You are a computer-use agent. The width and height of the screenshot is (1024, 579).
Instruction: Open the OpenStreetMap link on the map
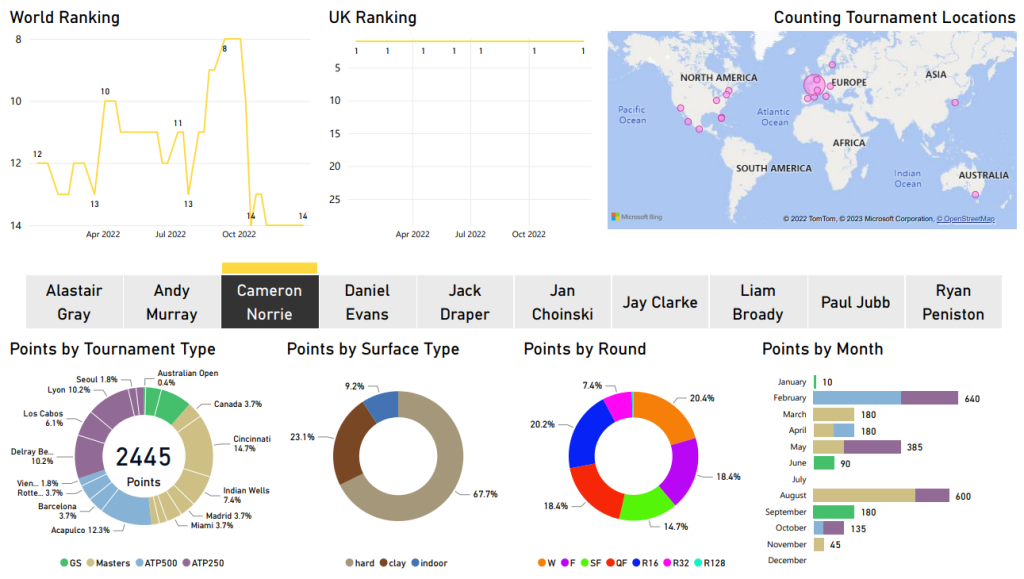coord(965,219)
